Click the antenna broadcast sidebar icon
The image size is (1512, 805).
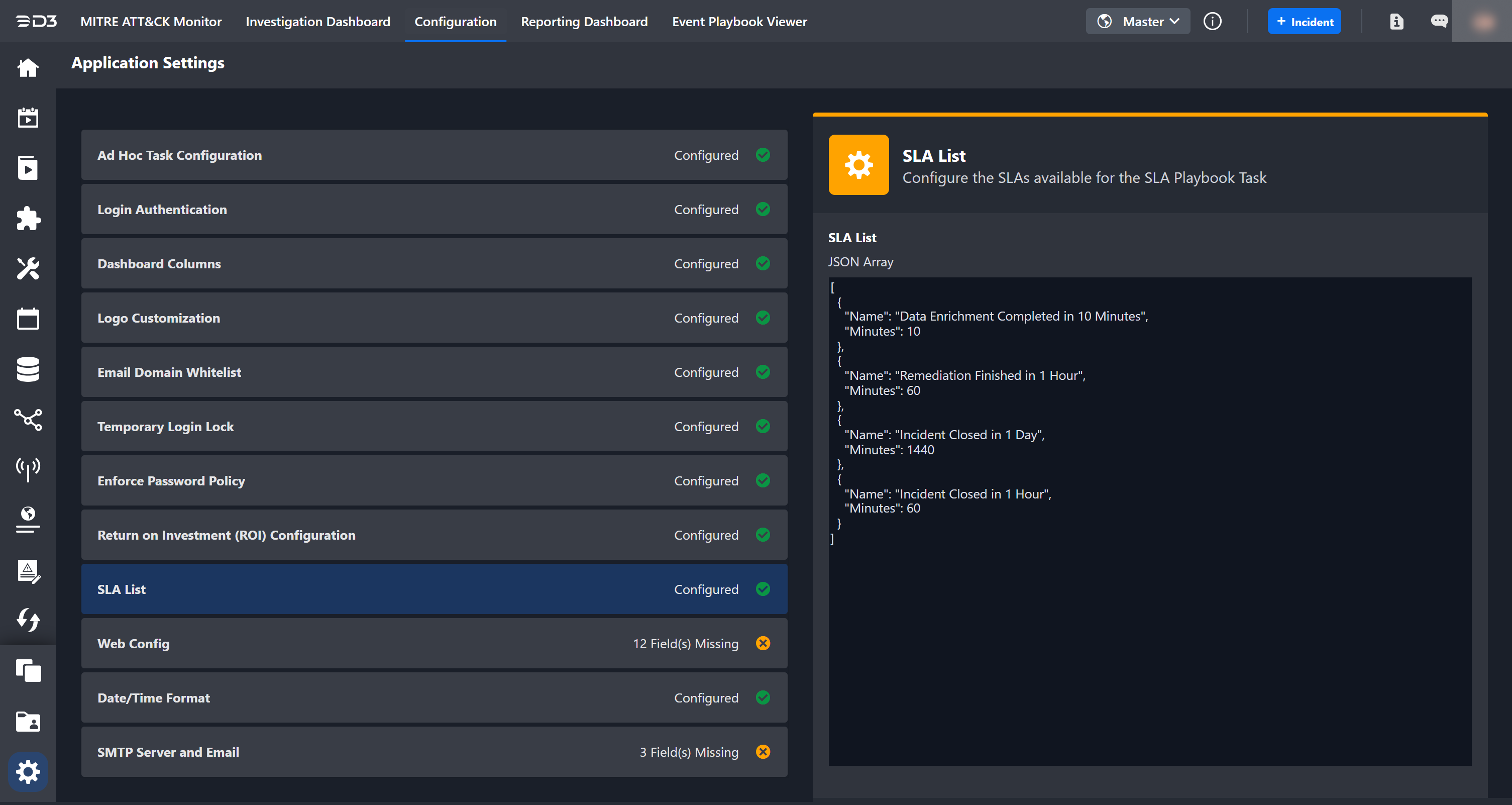[x=28, y=469]
